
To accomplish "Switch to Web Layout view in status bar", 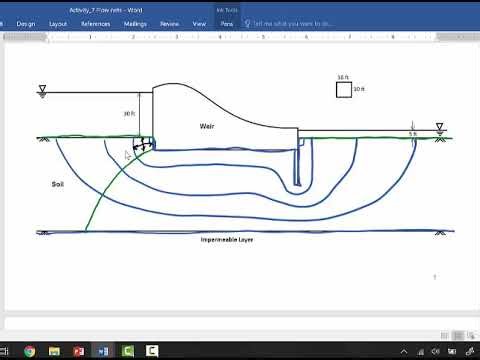I will [x=471, y=335].
